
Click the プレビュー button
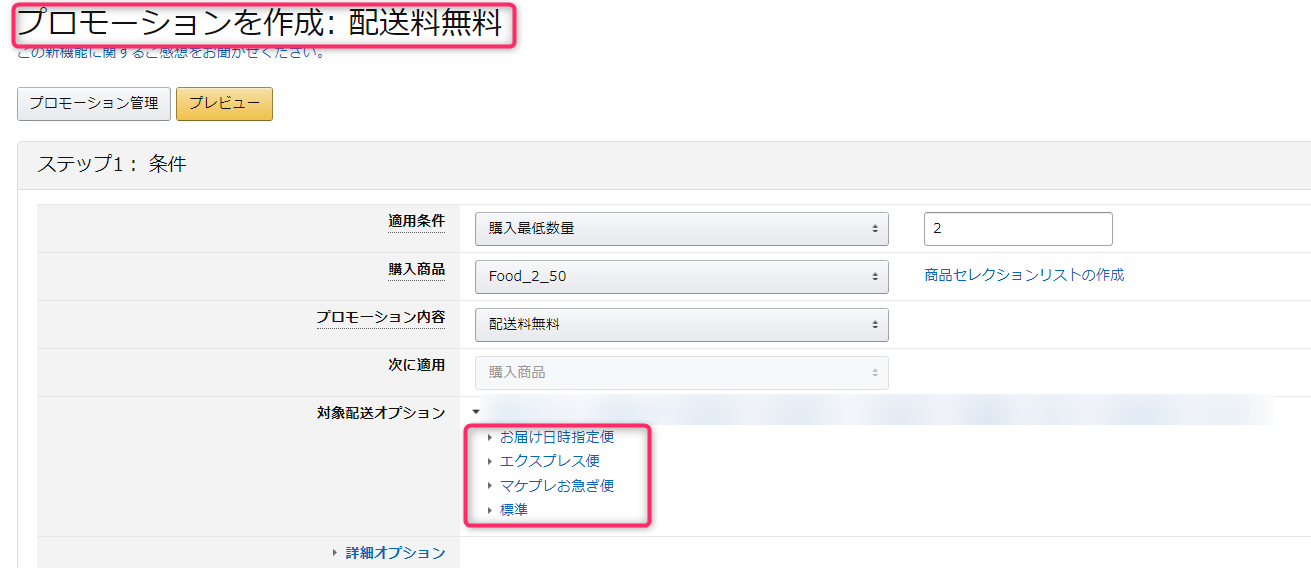(x=224, y=104)
